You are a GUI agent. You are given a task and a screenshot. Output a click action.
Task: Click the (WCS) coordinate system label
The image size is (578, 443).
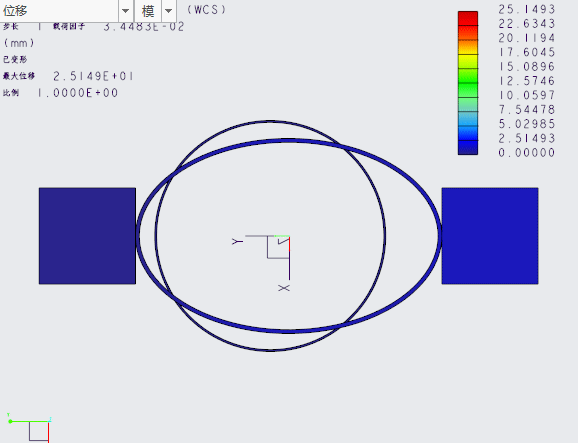[206, 10]
